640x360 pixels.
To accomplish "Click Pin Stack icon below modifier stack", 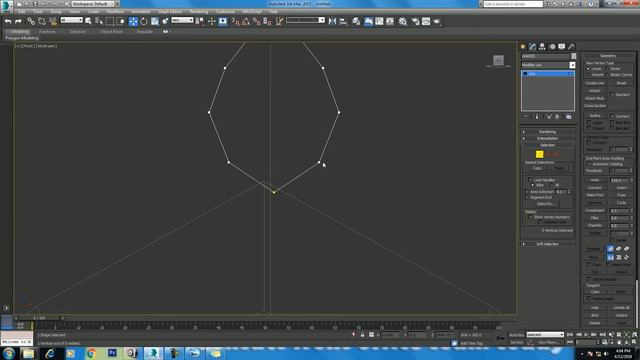I will point(526,117).
